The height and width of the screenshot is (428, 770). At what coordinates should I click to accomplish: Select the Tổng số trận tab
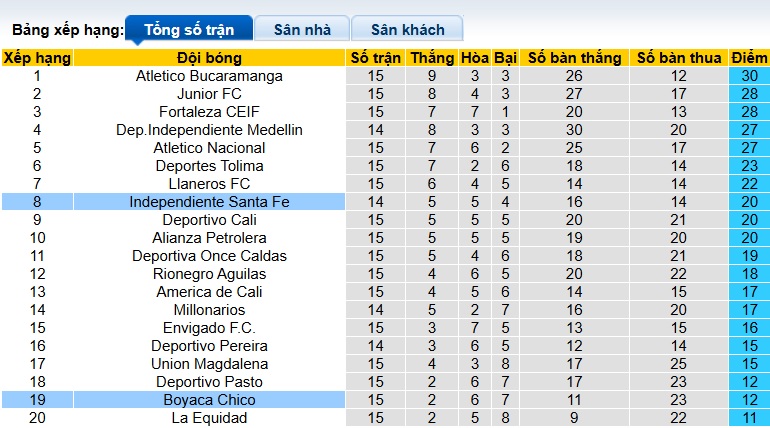click(x=187, y=29)
